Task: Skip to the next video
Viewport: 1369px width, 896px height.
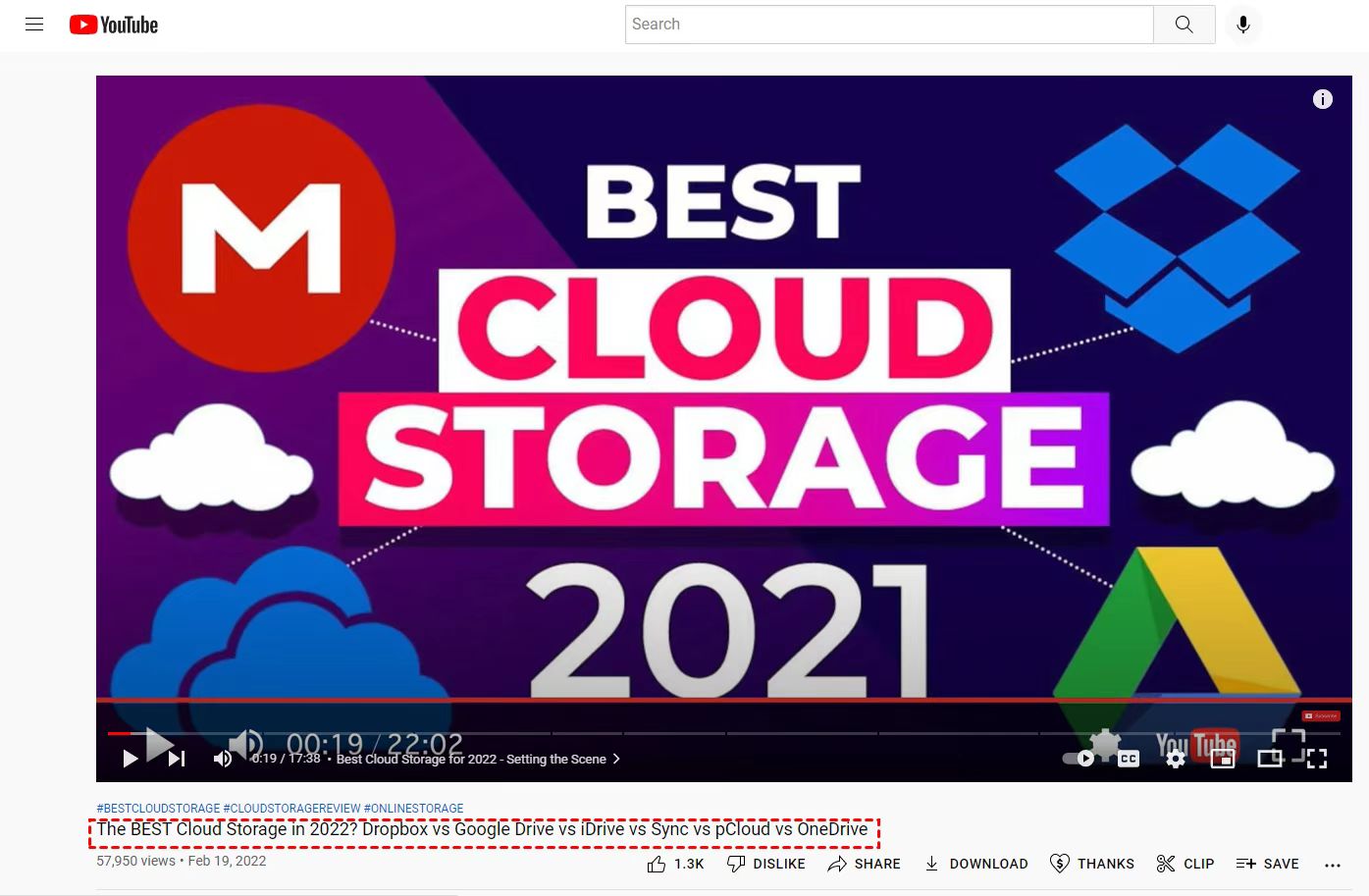Action: point(177,759)
